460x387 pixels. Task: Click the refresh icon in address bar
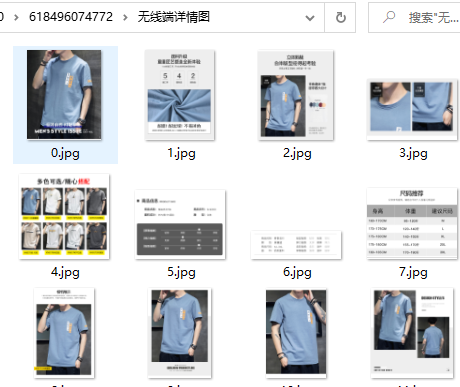point(340,17)
